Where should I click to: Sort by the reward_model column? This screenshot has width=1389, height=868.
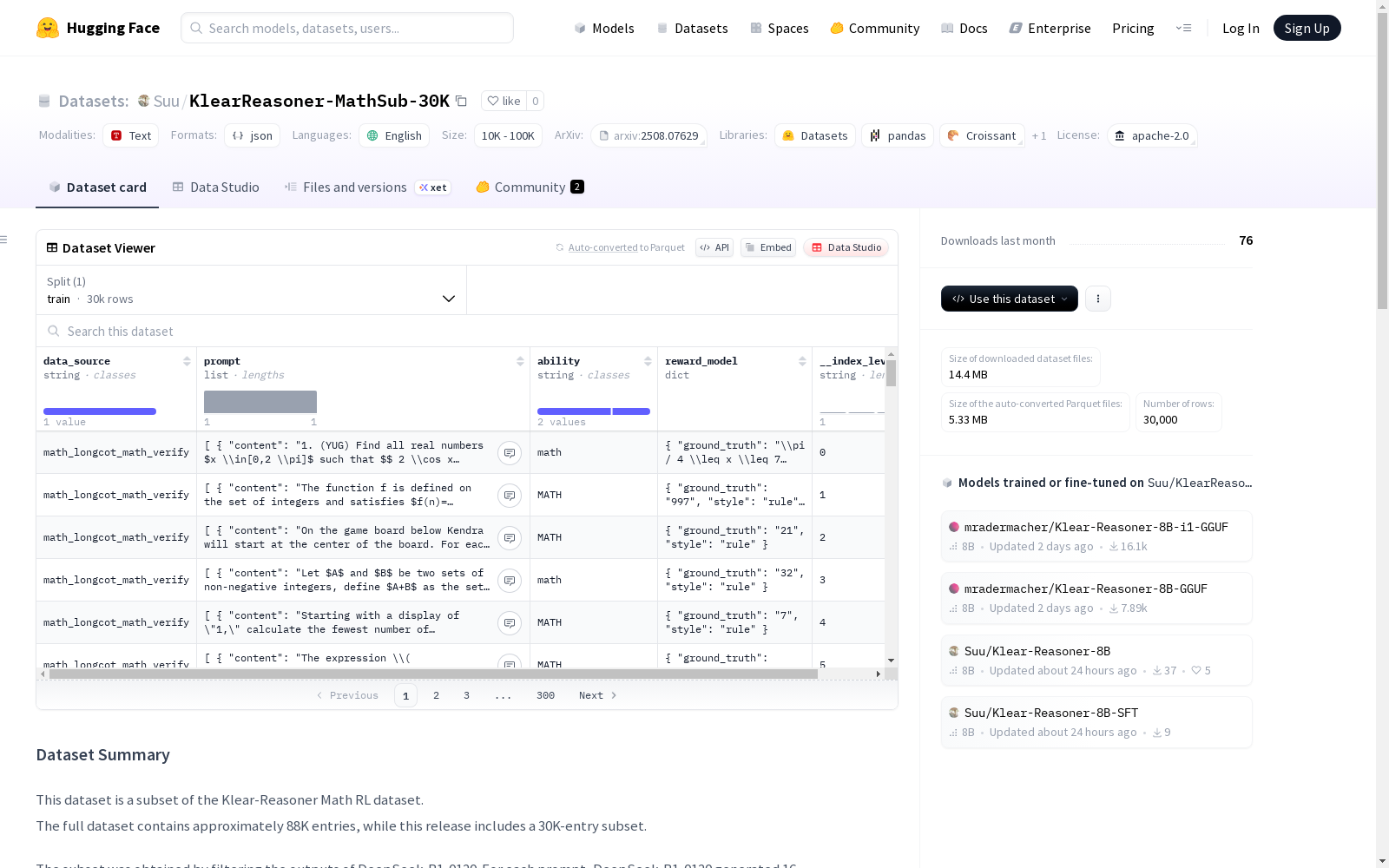click(802, 361)
